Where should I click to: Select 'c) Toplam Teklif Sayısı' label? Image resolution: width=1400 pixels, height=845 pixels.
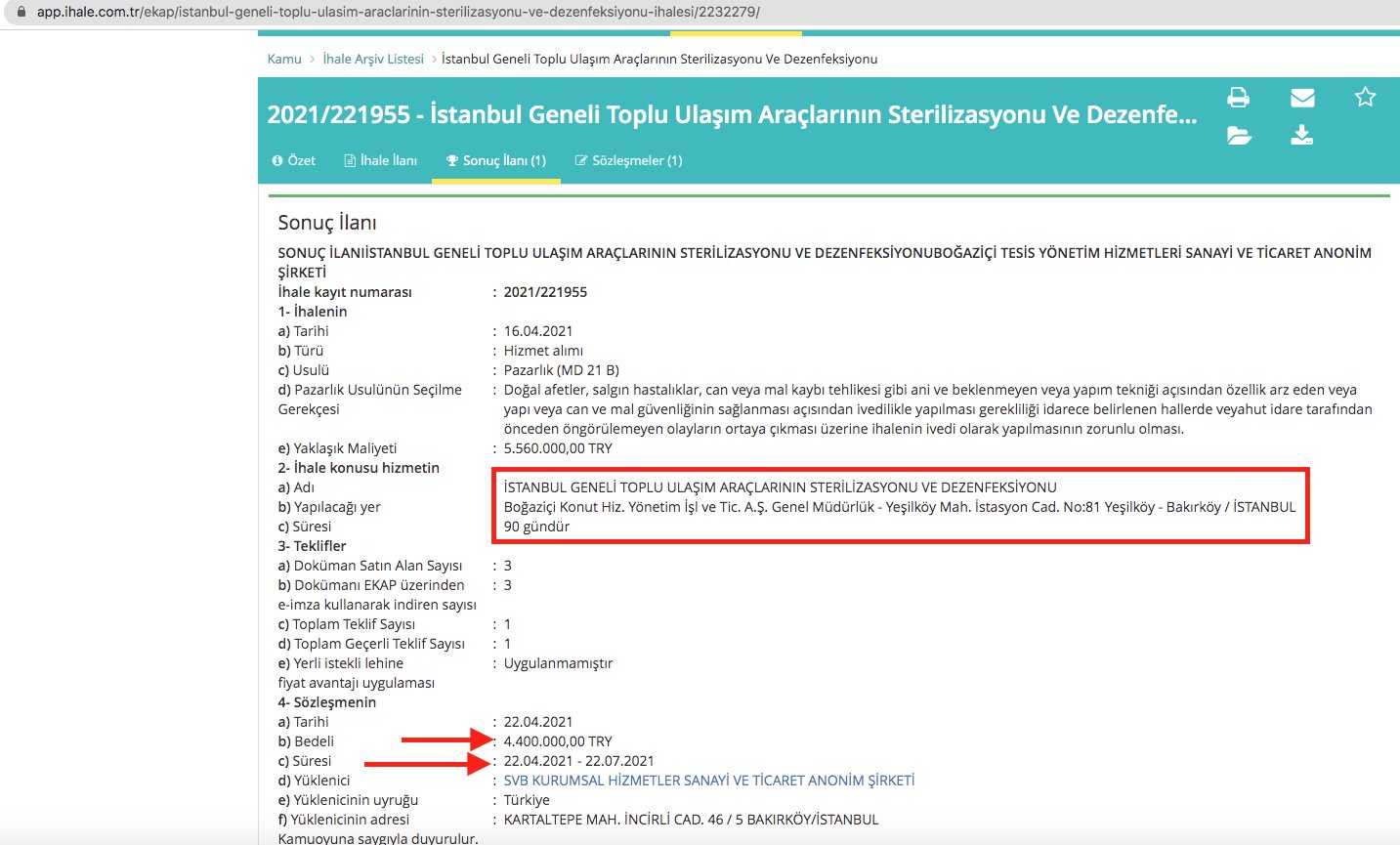[347, 624]
